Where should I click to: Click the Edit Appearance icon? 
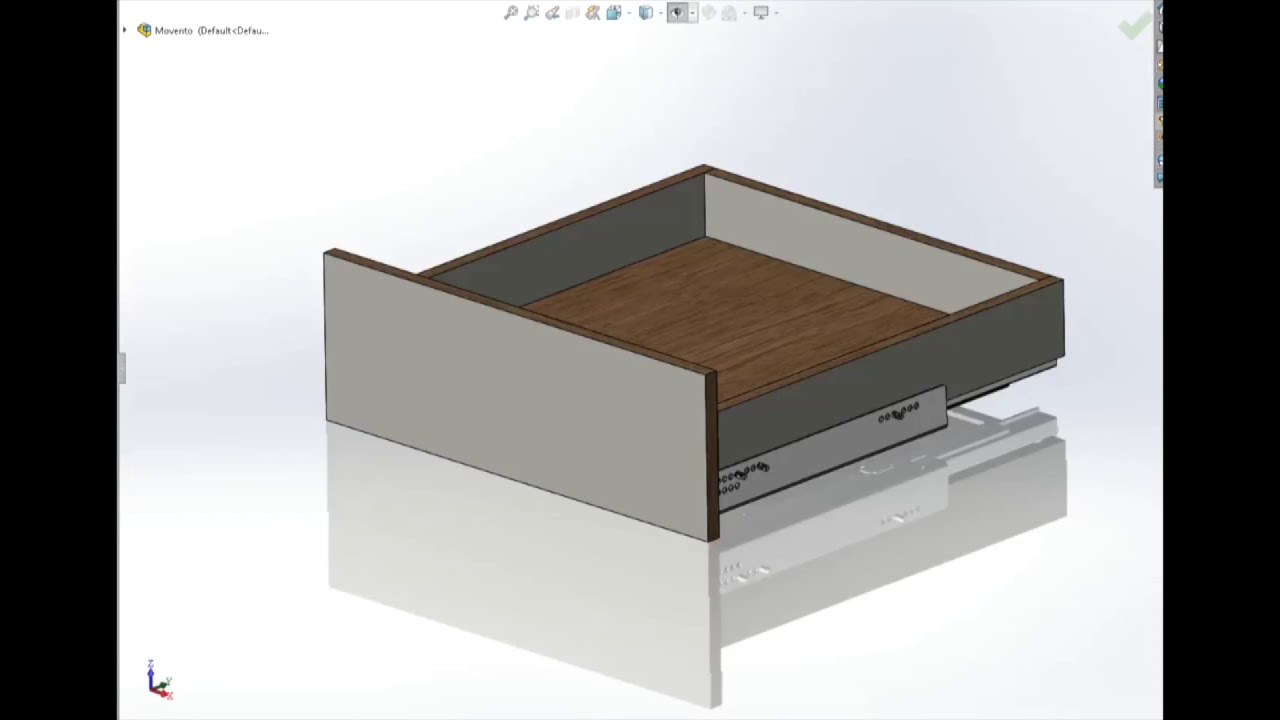(x=709, y=13)
